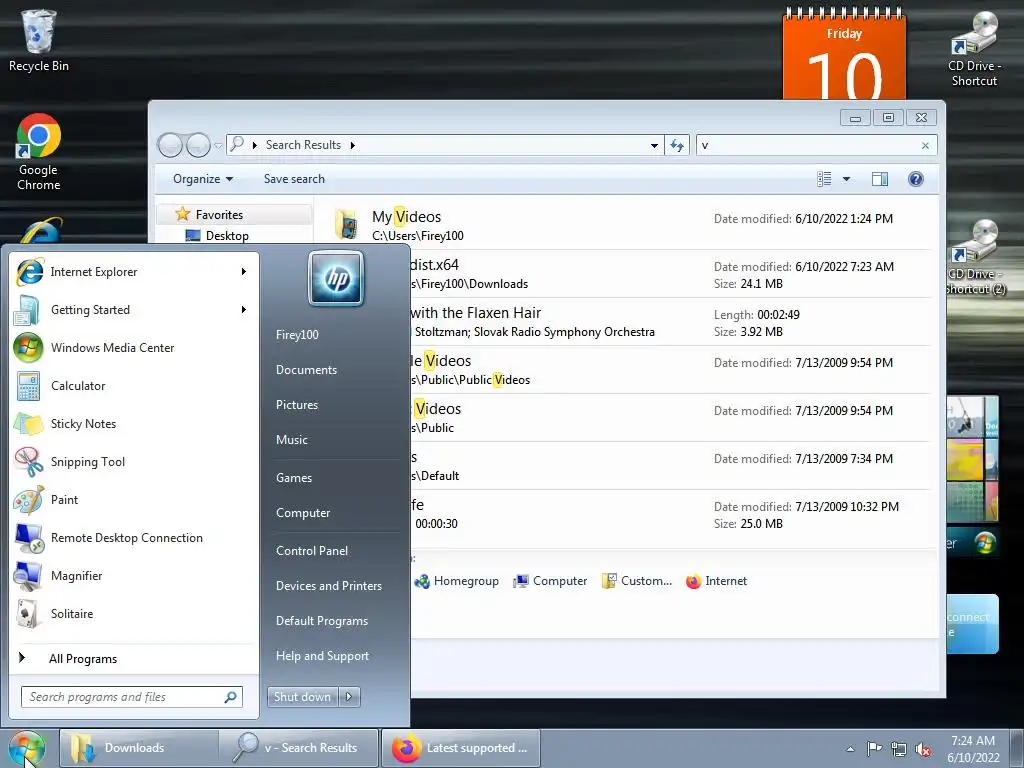Open Shut down options arrow
The image size is (1024, 768).
click(349, 697)
